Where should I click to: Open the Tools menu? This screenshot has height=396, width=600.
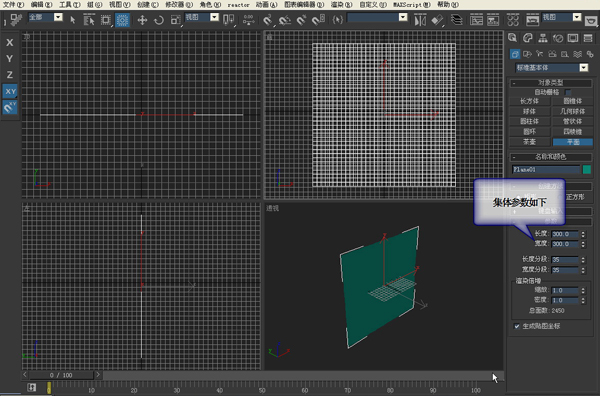pos(70,5)
